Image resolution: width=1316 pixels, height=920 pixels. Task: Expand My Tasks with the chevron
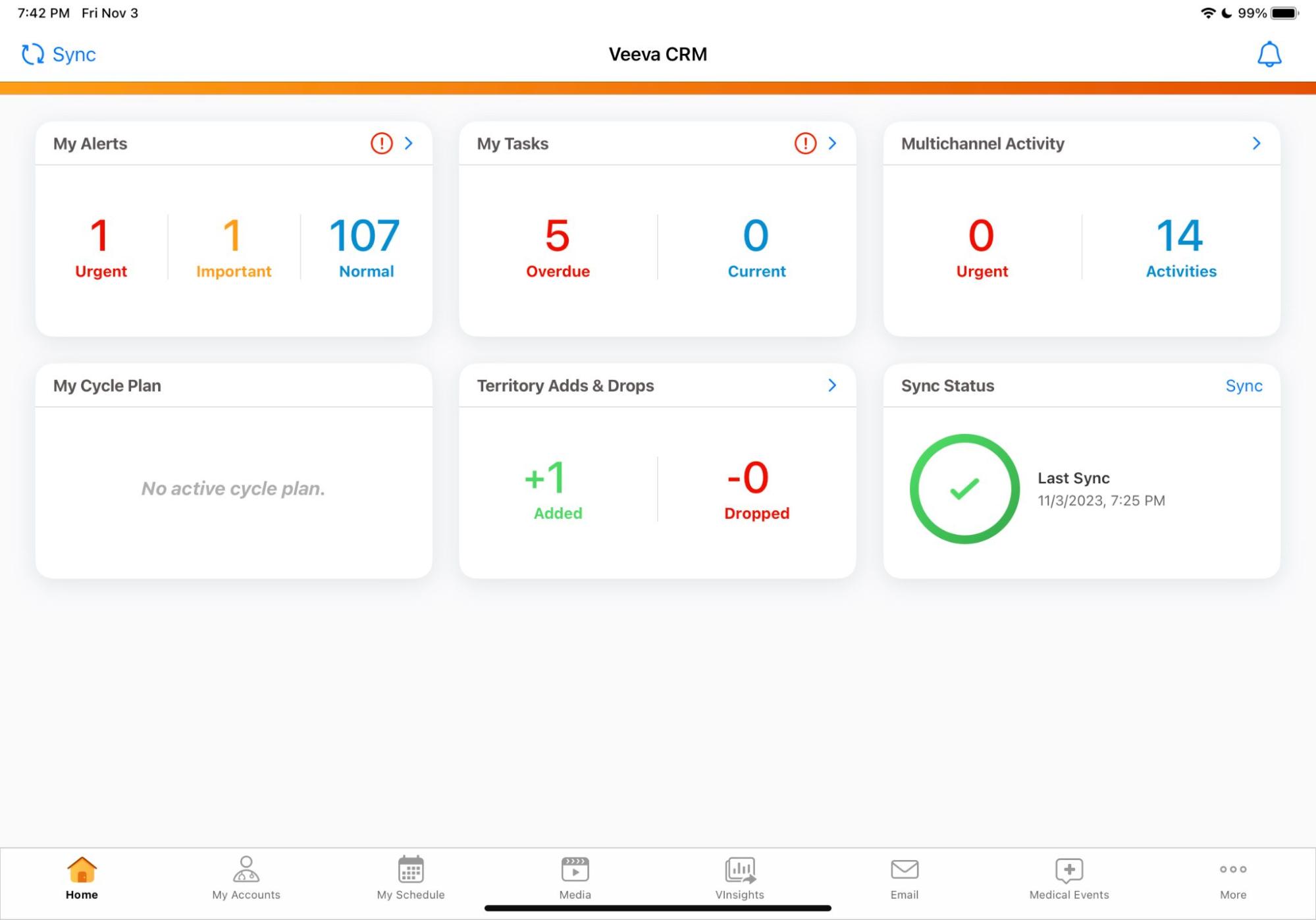pos(833,143)
